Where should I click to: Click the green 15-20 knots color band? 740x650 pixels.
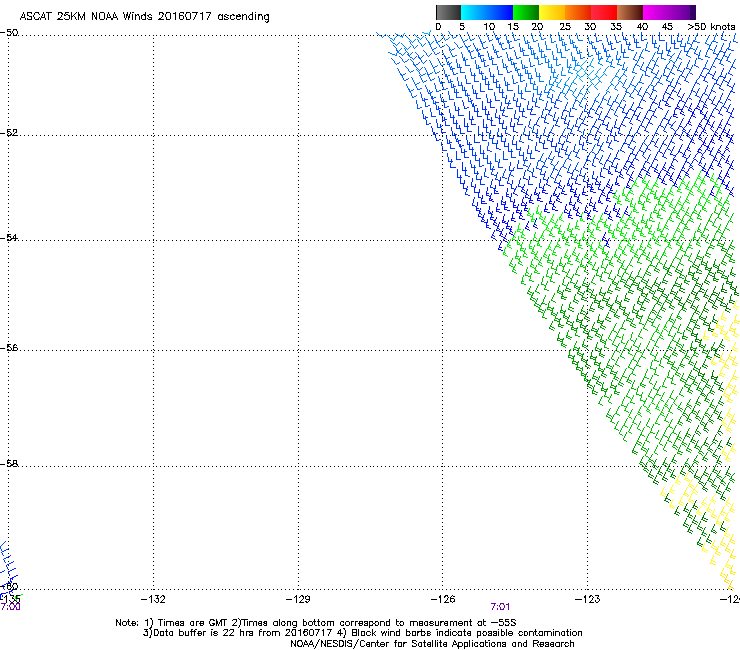526,12
